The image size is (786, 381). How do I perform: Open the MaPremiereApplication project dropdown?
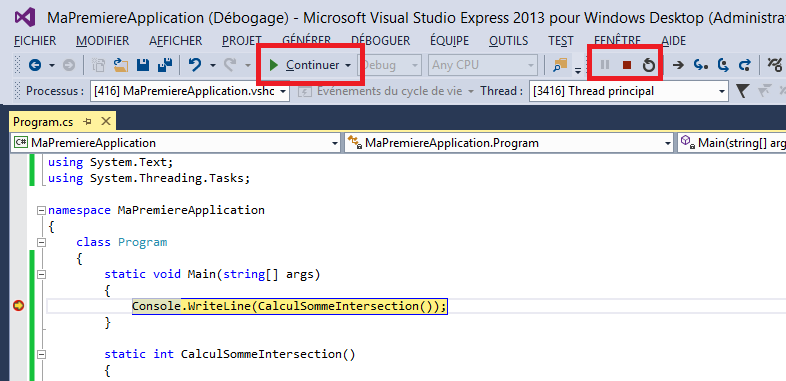click(x=175, y=143)
